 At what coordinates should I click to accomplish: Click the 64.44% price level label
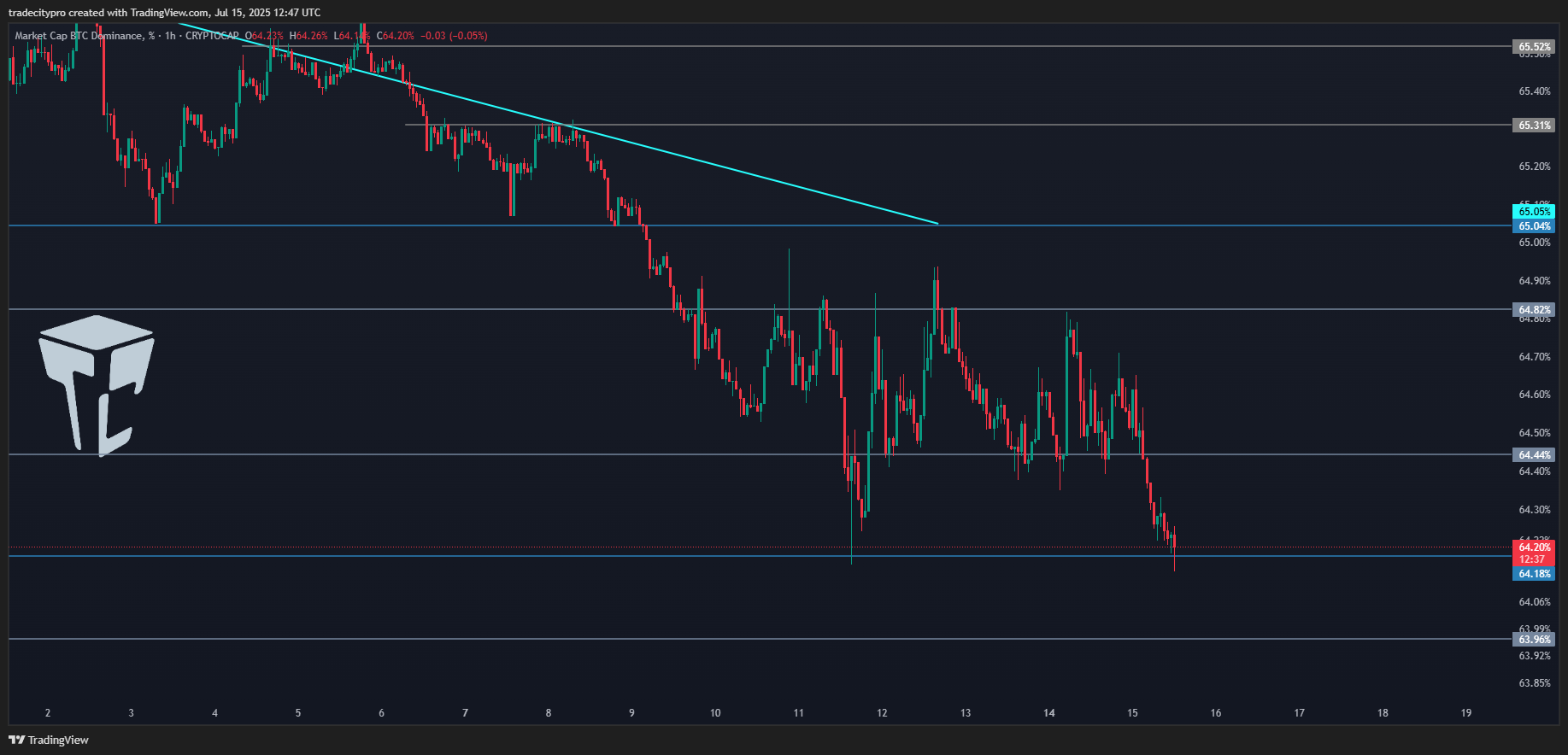[1534, 455]
